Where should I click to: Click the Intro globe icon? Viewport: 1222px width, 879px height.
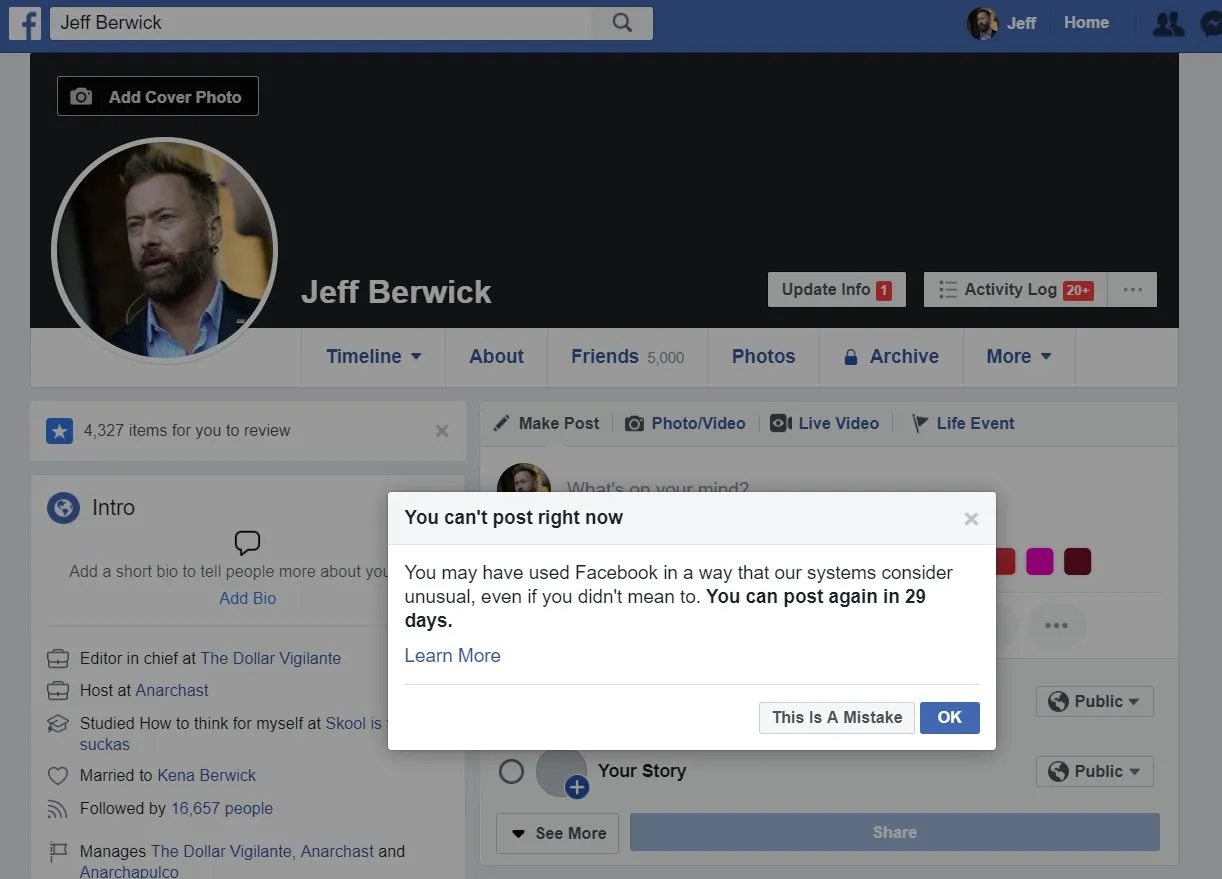point(63,508)
